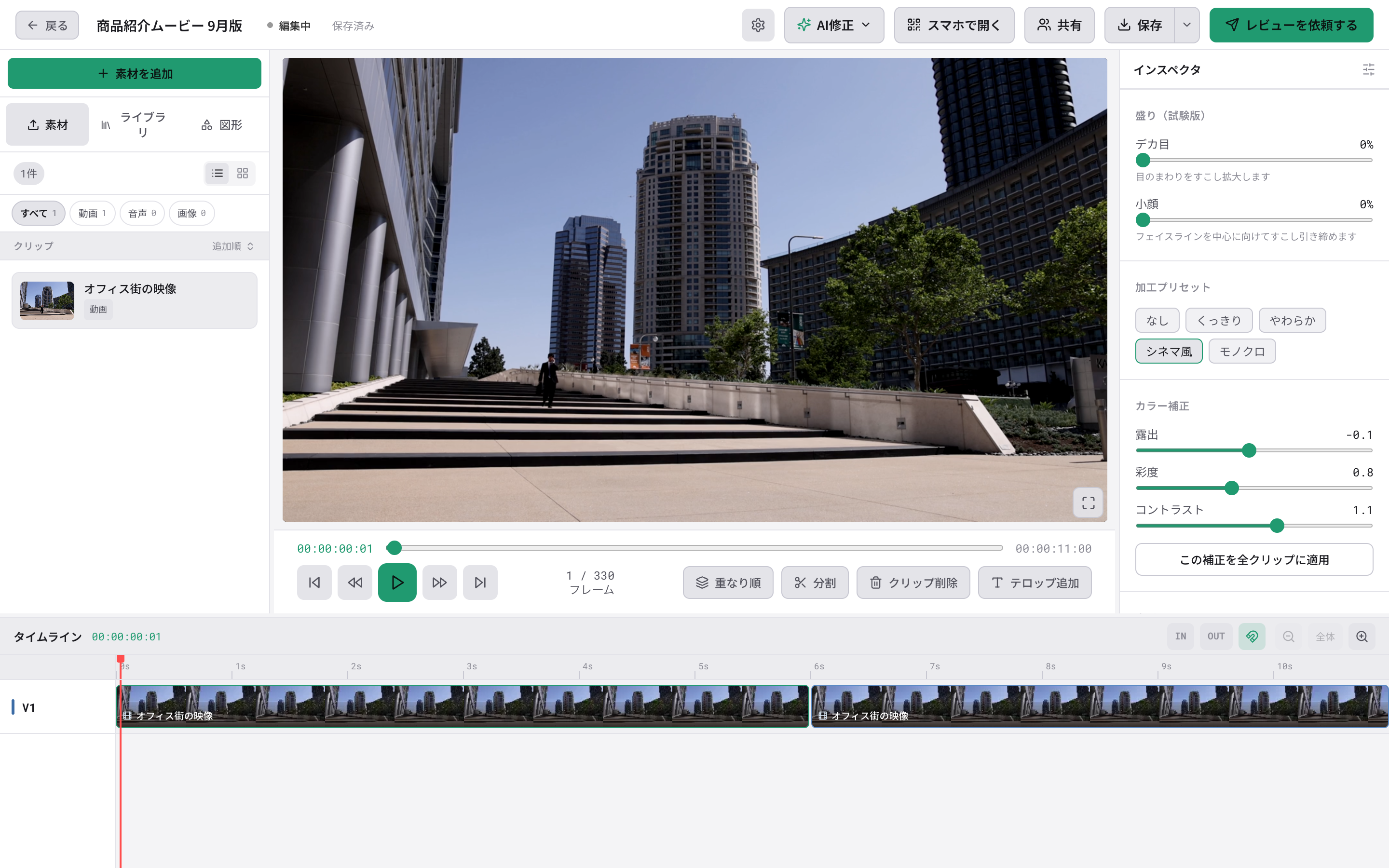1389x868 pixels.
Task: Change the 追加順 sort order
Action: (x=232, y=246)
